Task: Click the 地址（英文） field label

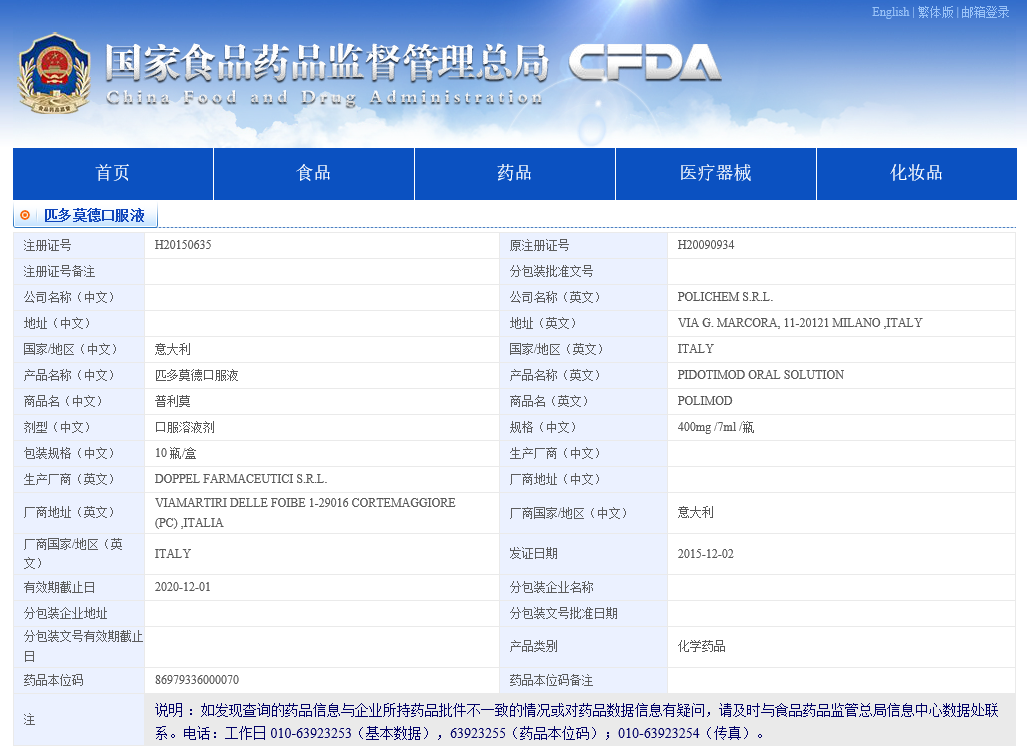Action: pyautogui.click(x=543, y=323)
